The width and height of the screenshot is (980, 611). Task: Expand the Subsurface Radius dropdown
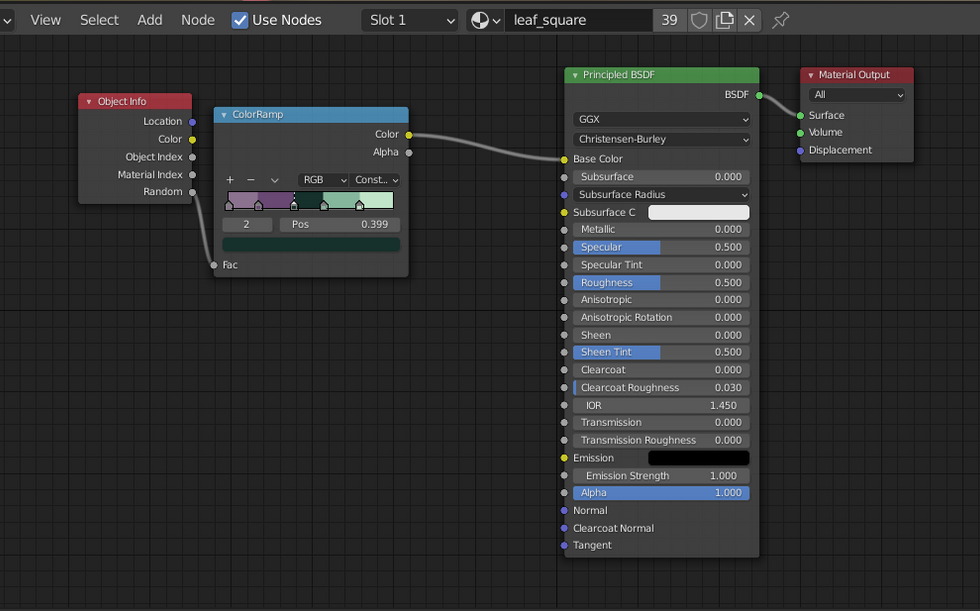(661, 195)
